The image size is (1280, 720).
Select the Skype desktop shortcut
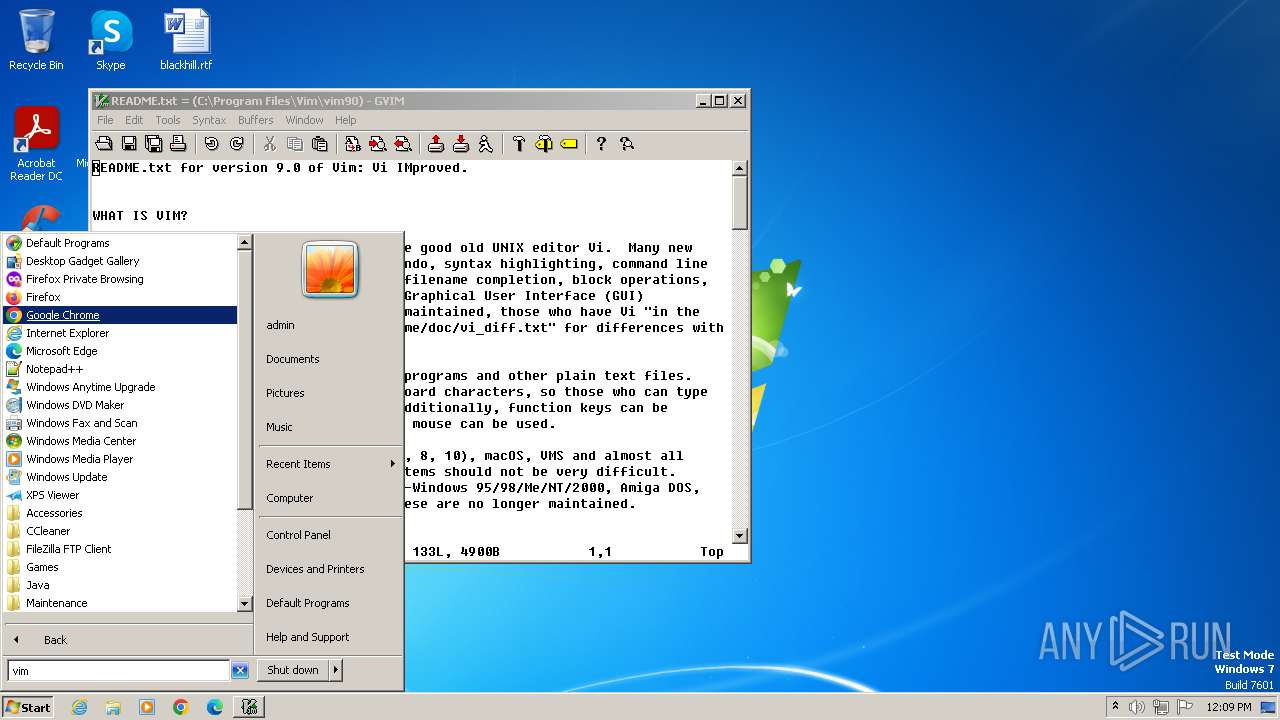pyautogui.click(x=111, y=40)
